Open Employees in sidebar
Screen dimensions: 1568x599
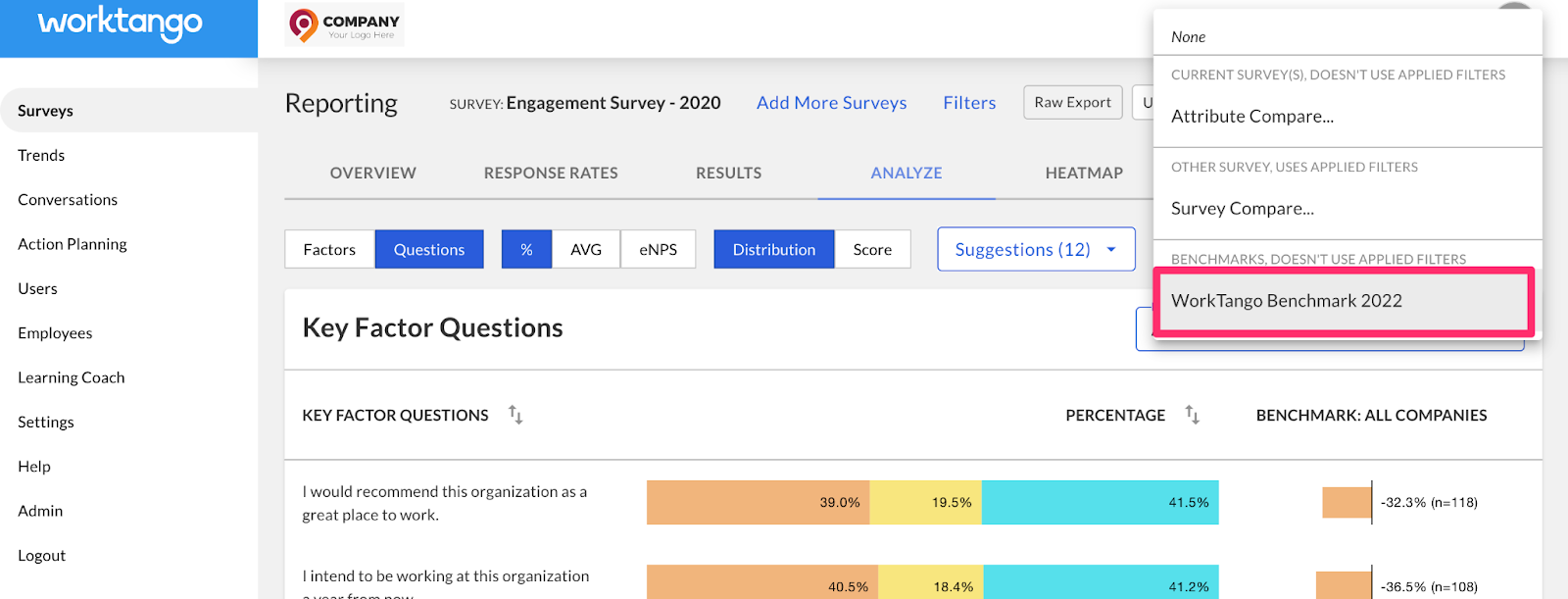[55, 333]
